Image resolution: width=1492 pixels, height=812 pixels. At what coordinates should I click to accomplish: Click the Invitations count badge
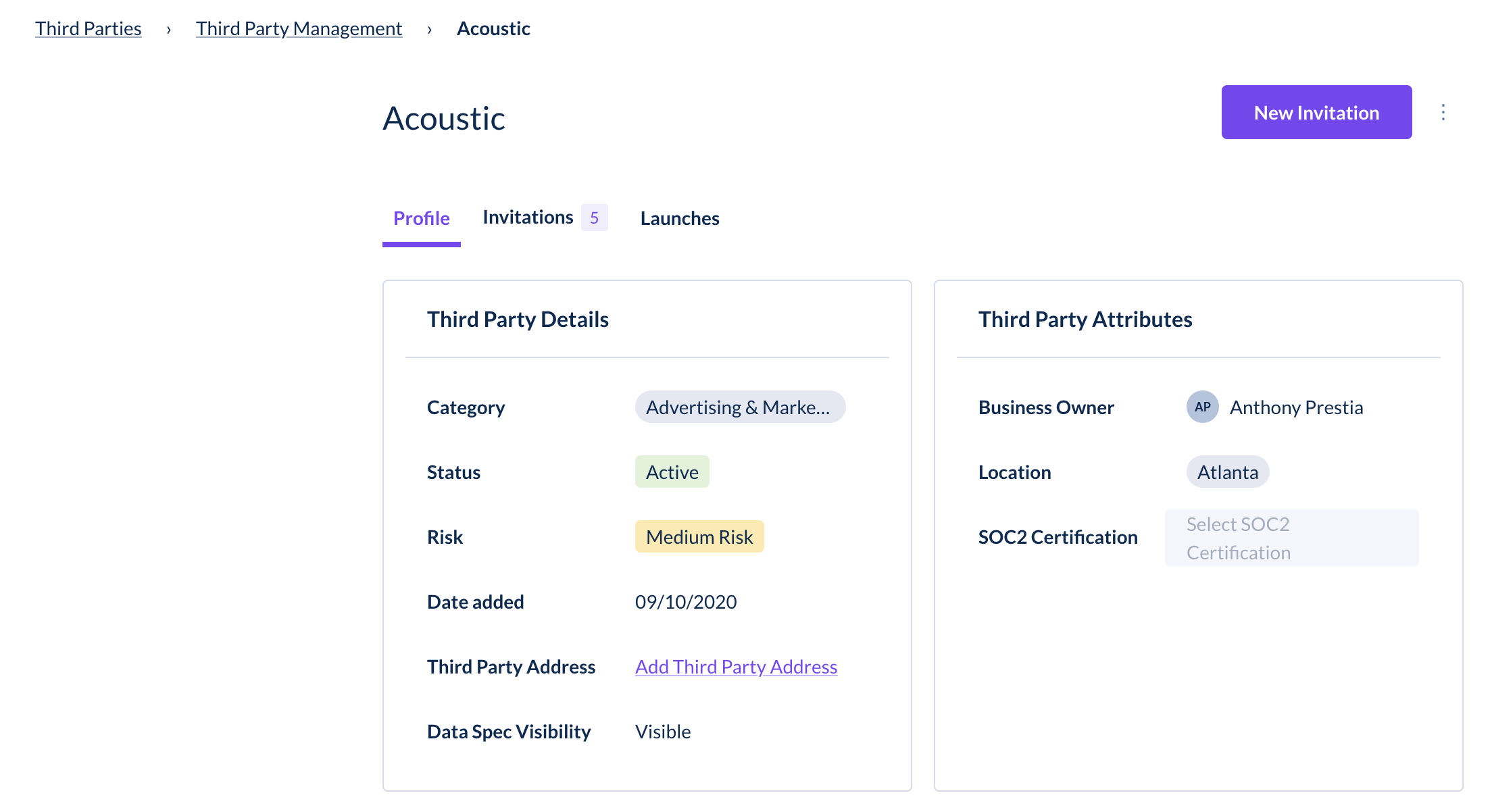point(594,218)
